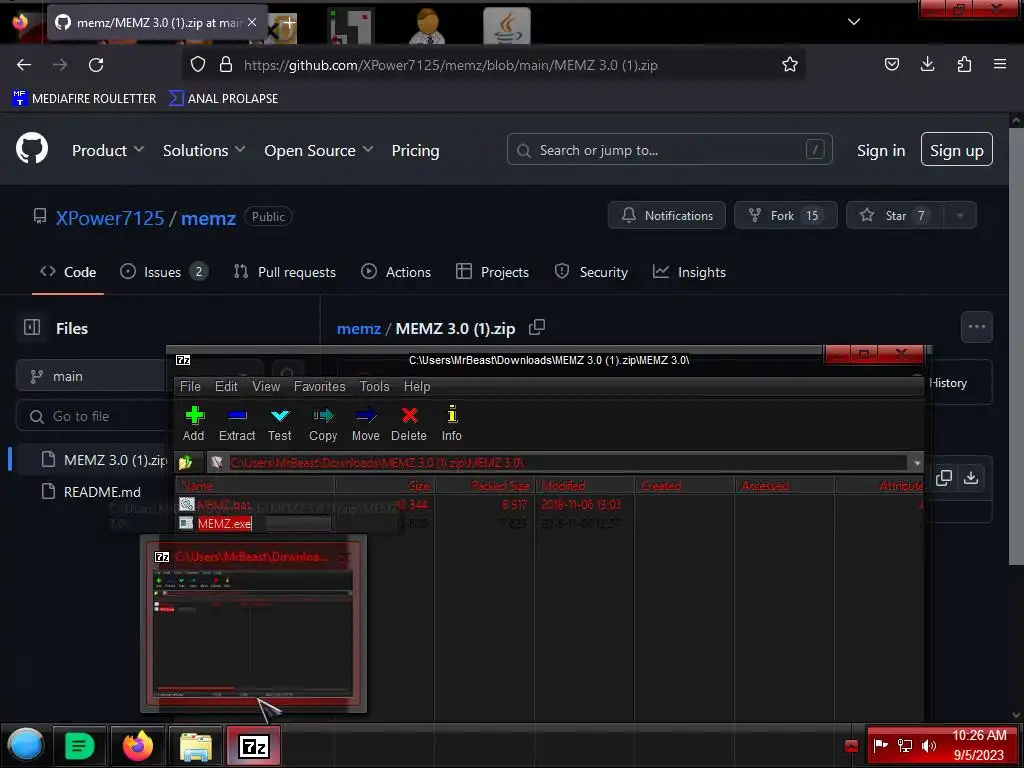1024x768 pixels.
Task: Expand the 7-Zip address bar dropdown
Action: [917, 463]
